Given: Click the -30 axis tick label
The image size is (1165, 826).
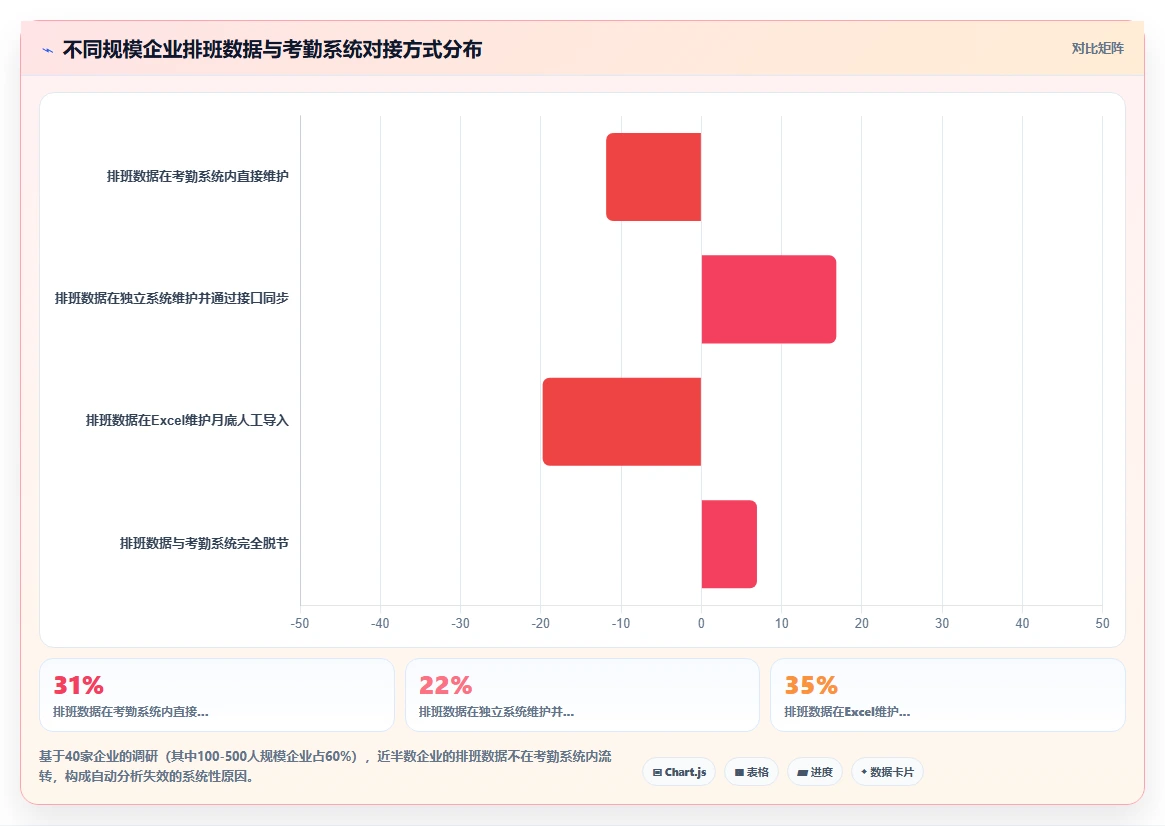Looking at the screenshot, I should tap(460, 623).
